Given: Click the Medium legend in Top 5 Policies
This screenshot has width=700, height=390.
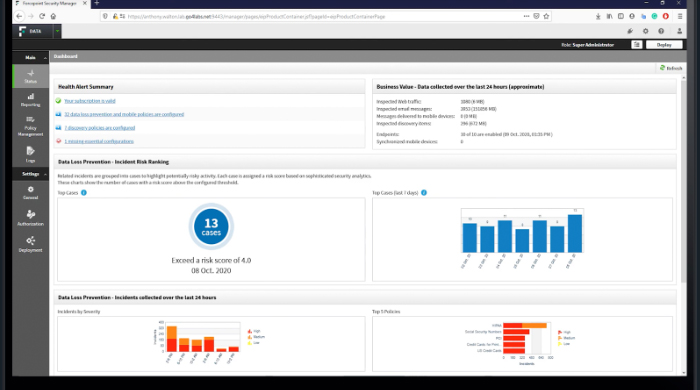Looking at the screenshot, I should 567,338.
